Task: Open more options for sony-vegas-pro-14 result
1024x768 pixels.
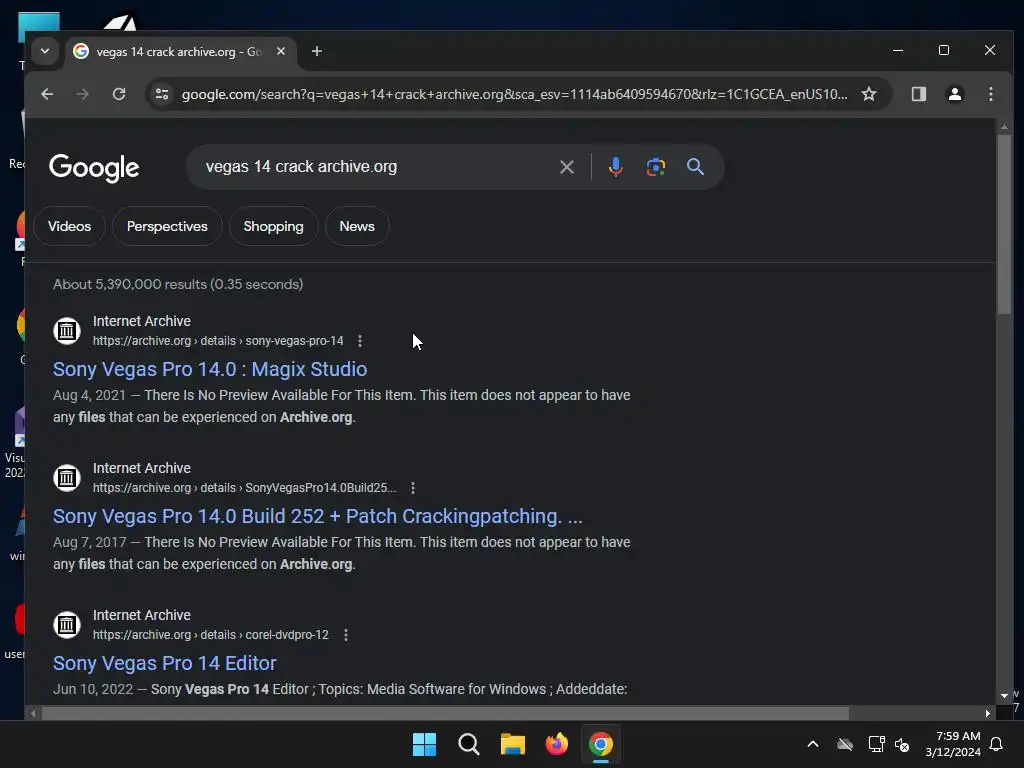Action: tap(360, 341)
